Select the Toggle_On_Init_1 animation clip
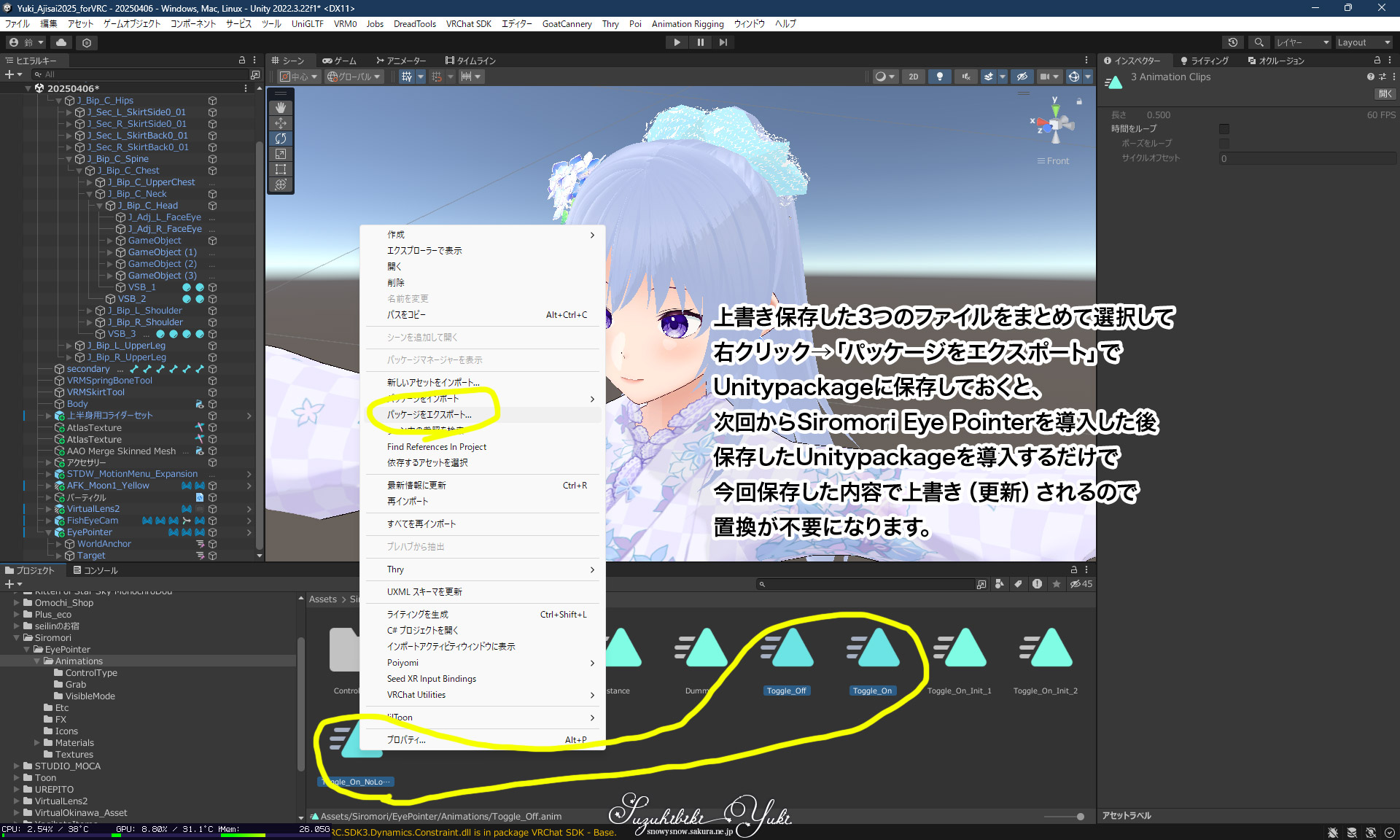Screen dimensions: 1400x840 960,661
